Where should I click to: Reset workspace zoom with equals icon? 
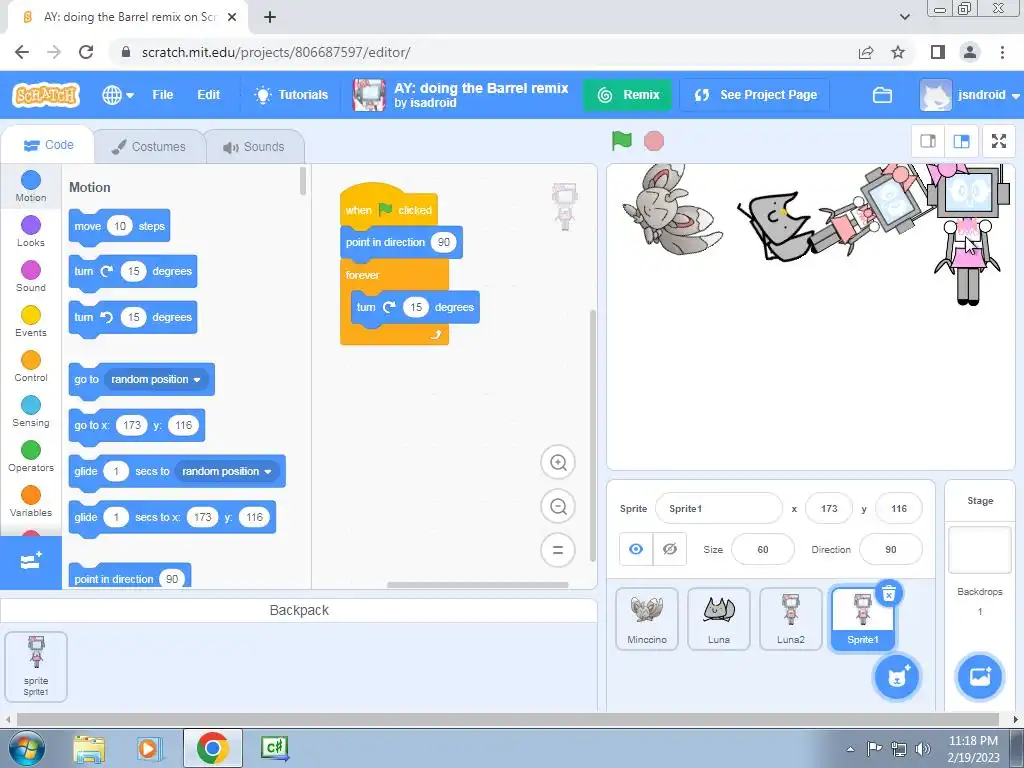click(x=558, y=550)
